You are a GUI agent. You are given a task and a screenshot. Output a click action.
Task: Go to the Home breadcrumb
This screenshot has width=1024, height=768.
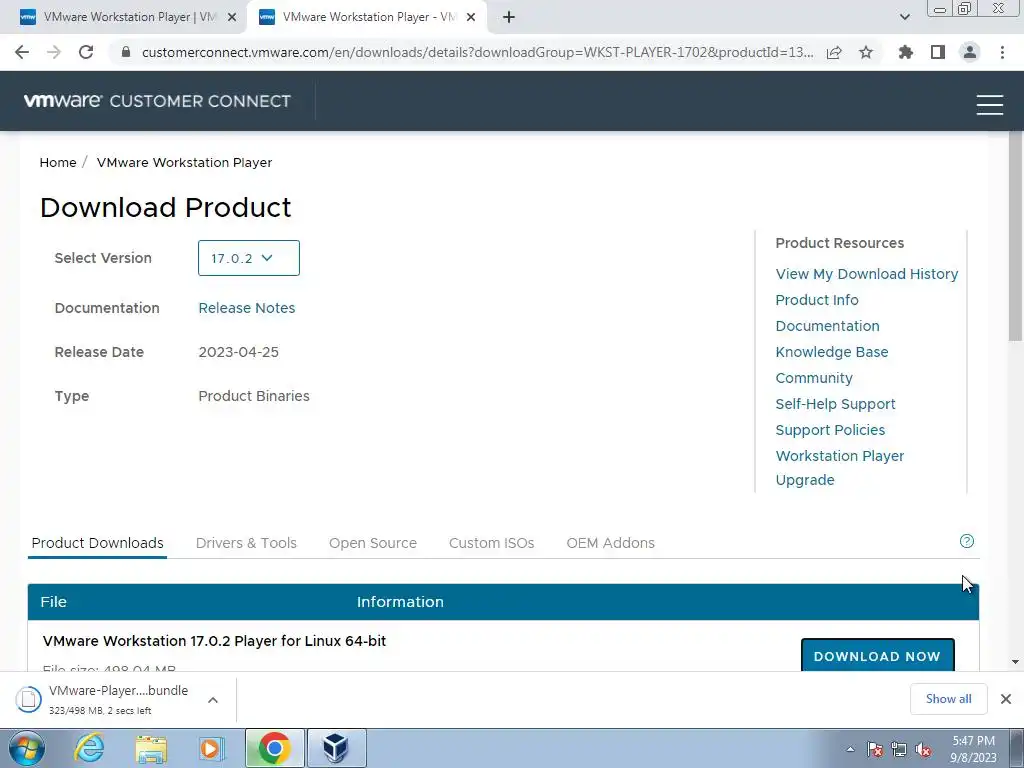click(x=58, y=163)
